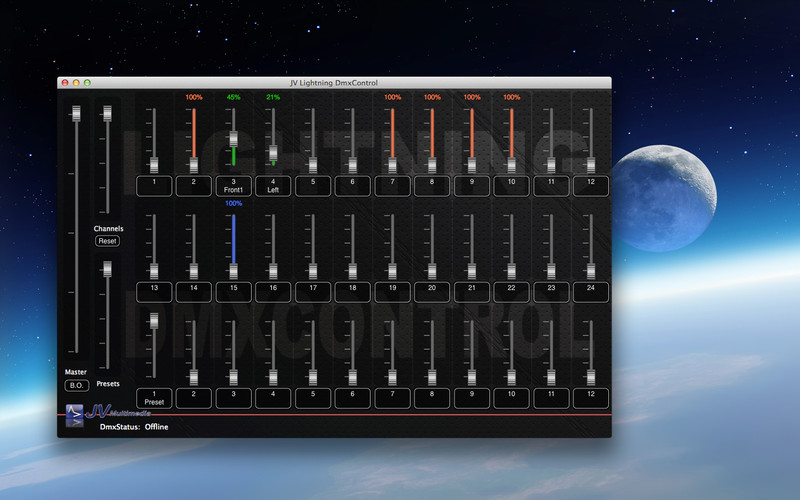Click the JV Multimedia logo icon
This screenshot has width=800, height=500.
click(74, 415)
